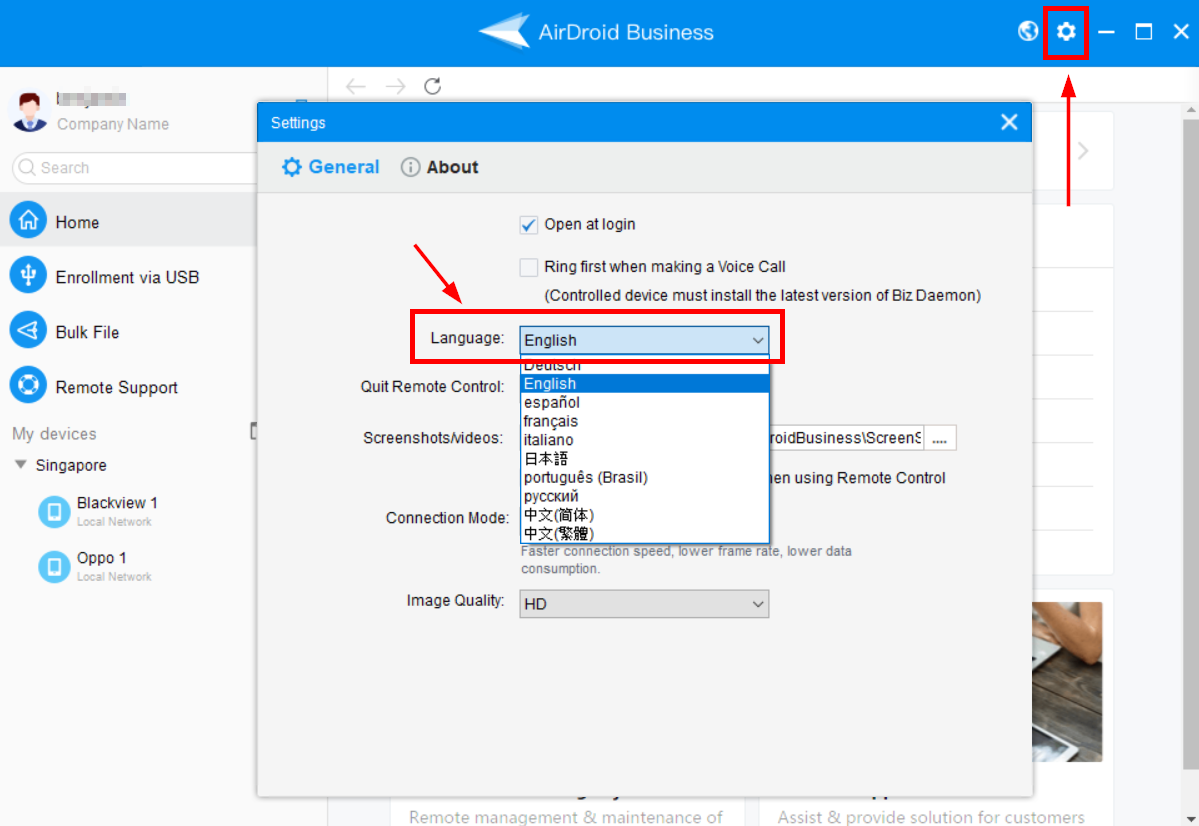Screen dimensions: 1199x826
Task: Browse for the screenshots folder with ... button
Action: (940, 437)
